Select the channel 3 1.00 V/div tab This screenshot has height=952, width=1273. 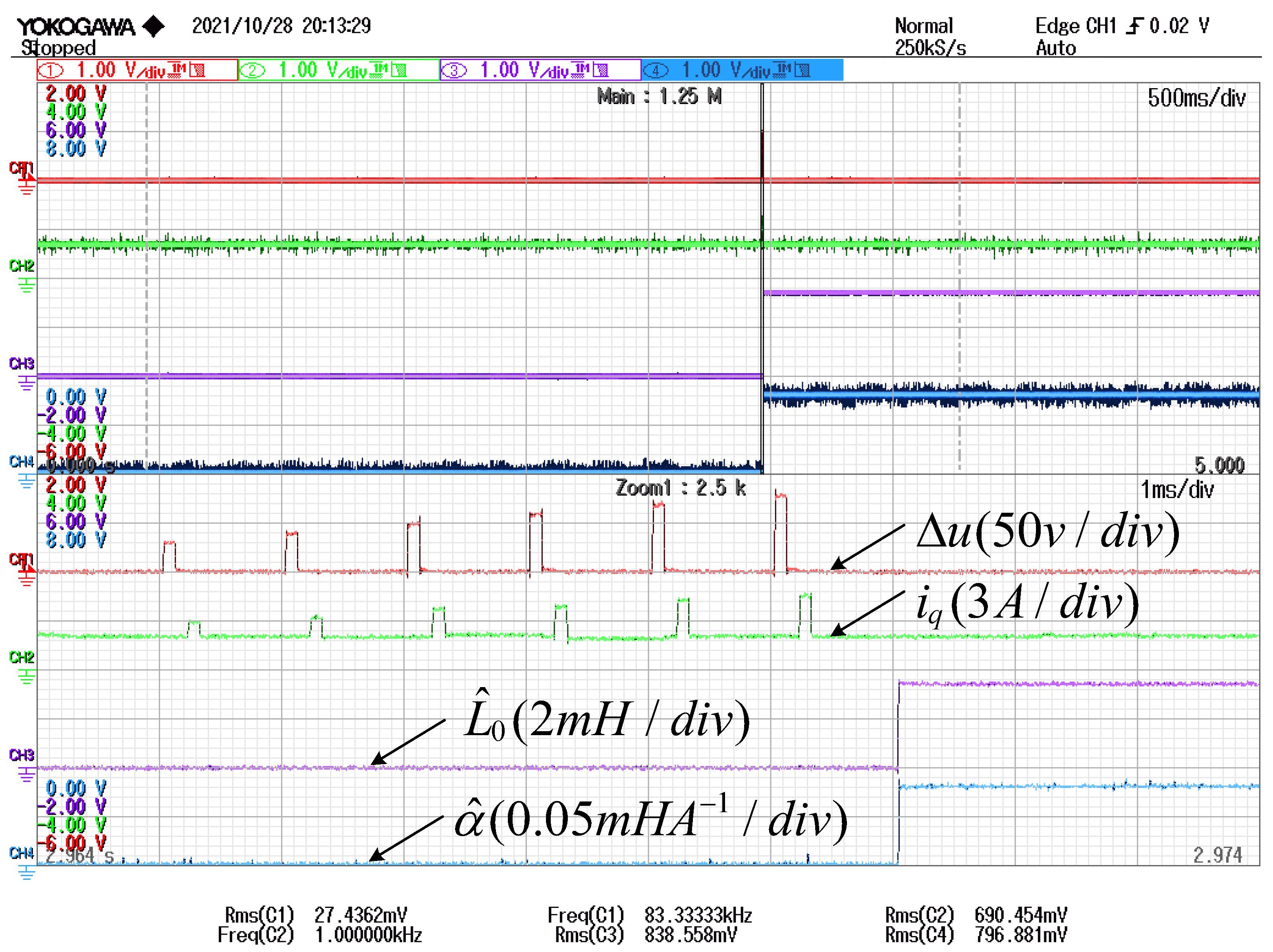point(540,70)
